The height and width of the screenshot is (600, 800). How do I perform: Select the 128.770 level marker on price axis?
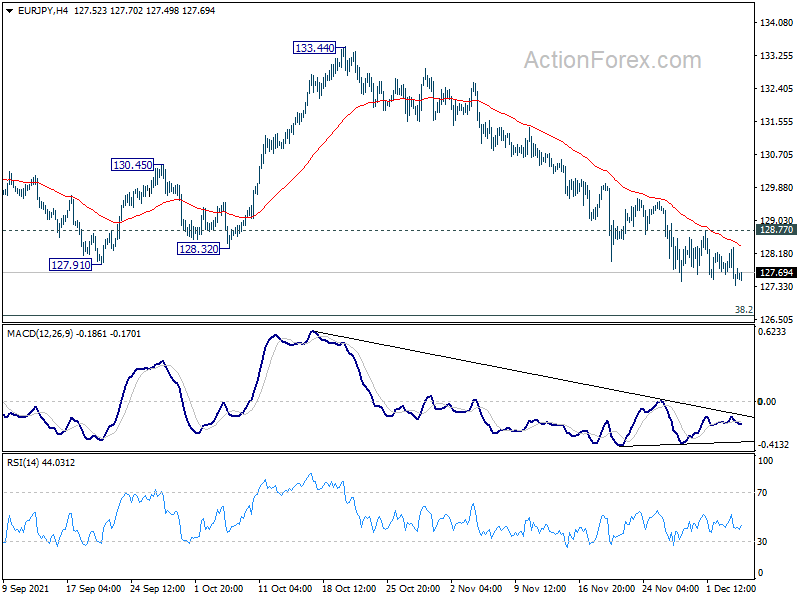776,230
